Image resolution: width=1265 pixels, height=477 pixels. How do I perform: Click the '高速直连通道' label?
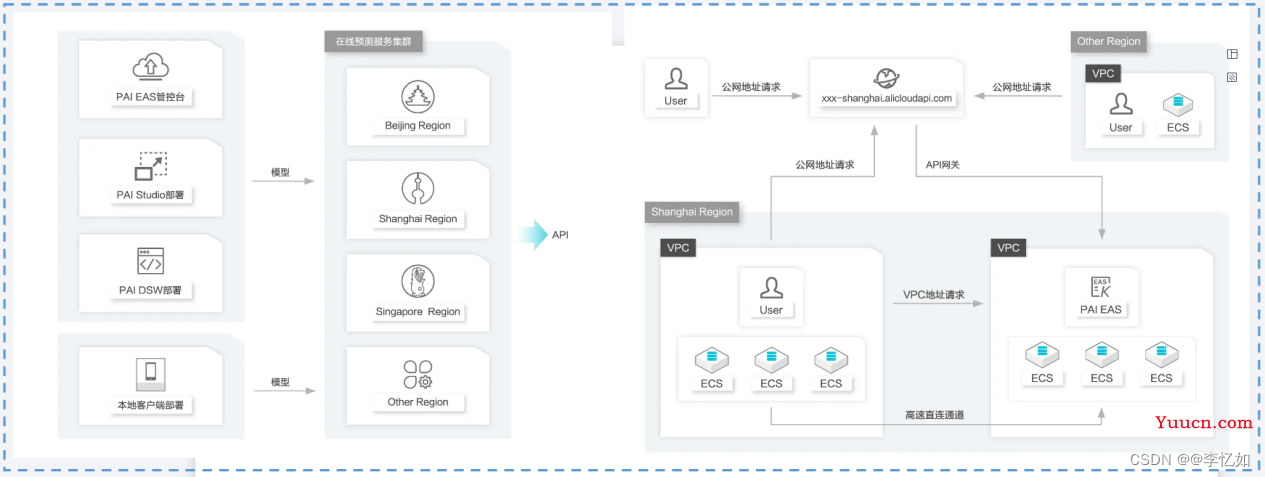934,414
